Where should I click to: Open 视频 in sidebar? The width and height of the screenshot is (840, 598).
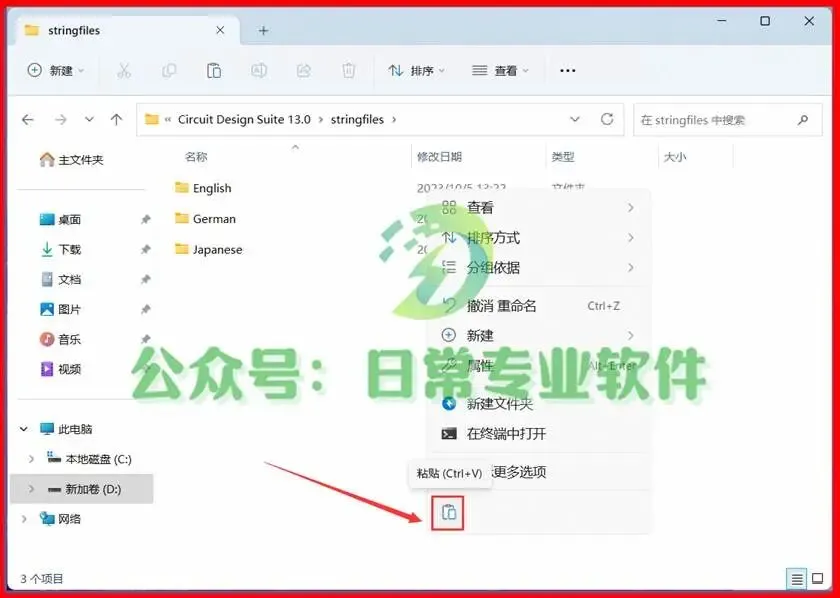pyautogui.click(x=61, y=369)
